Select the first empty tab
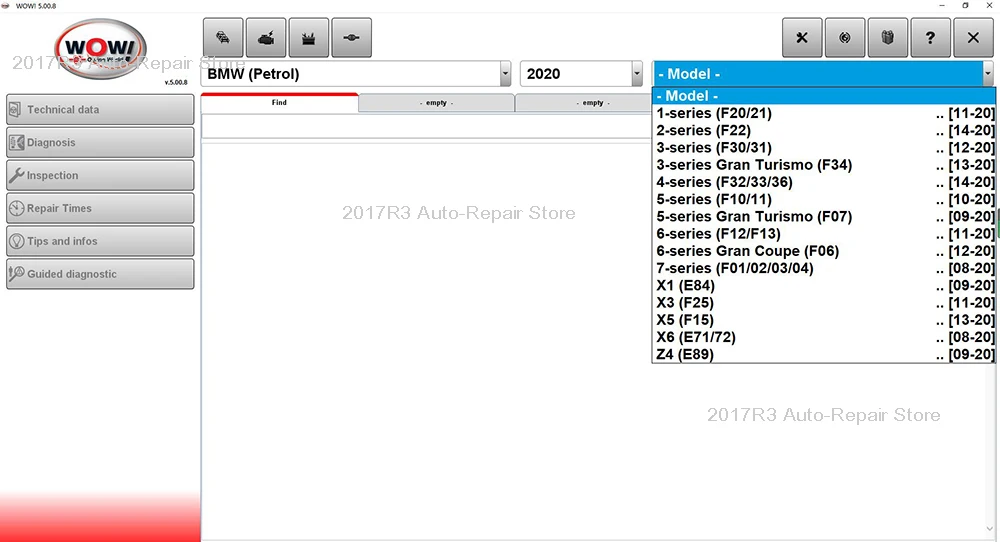Viewport: 1000px width, 542px height. pyautogui.click(x=436, y=103)
